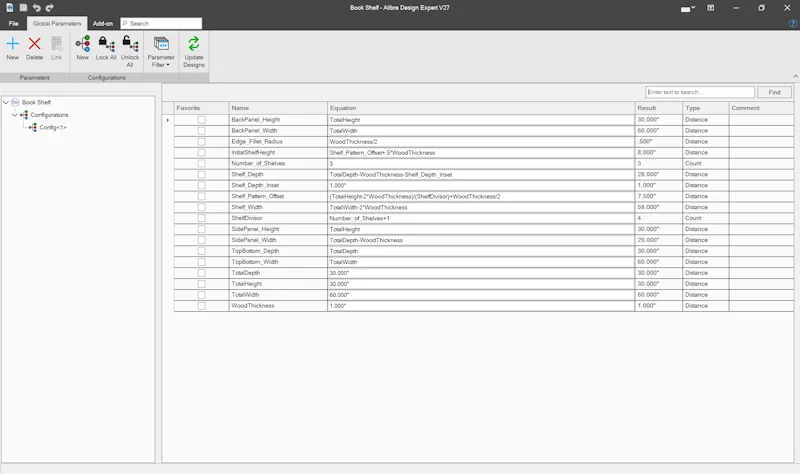This screenshot has width=800, height=474.
Task: Click the 60.000" equation cell of TotalWidth
Action: pyautogui.click(x=481, y=295)
